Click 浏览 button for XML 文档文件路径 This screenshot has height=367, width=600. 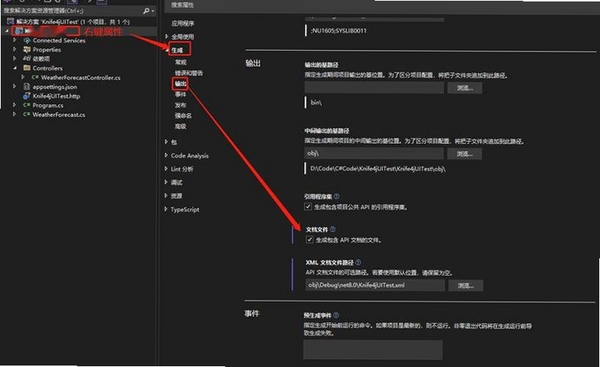[466, 285]
